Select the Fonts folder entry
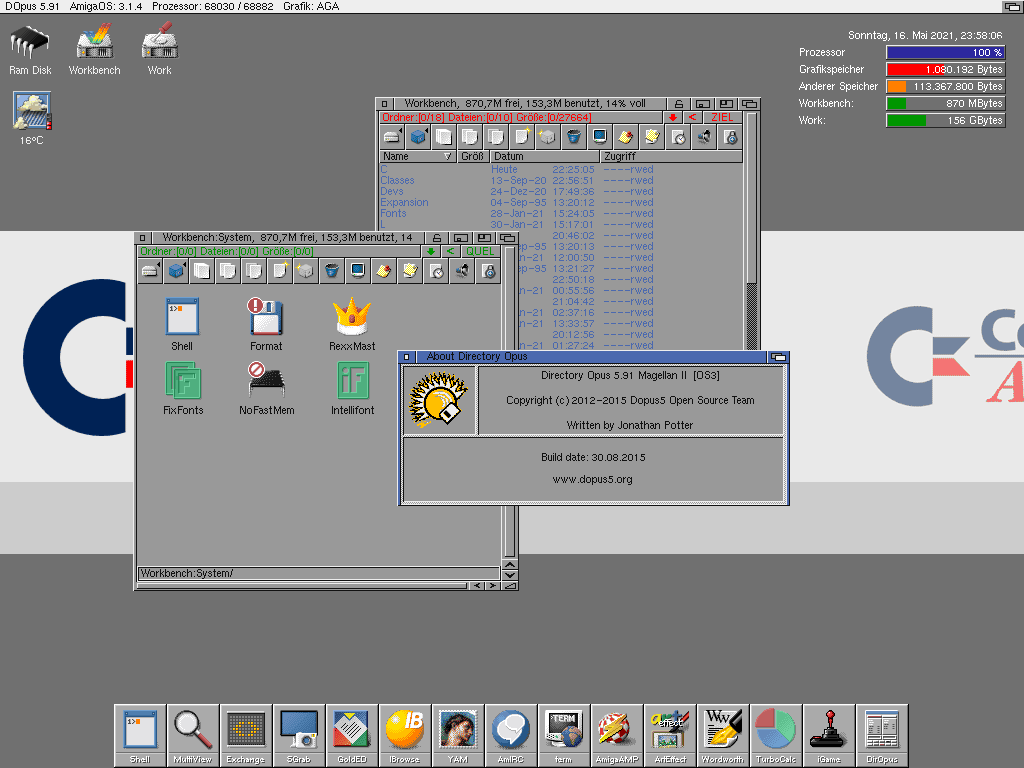The height and width of the screenshot is (768, 1024). 393,214
